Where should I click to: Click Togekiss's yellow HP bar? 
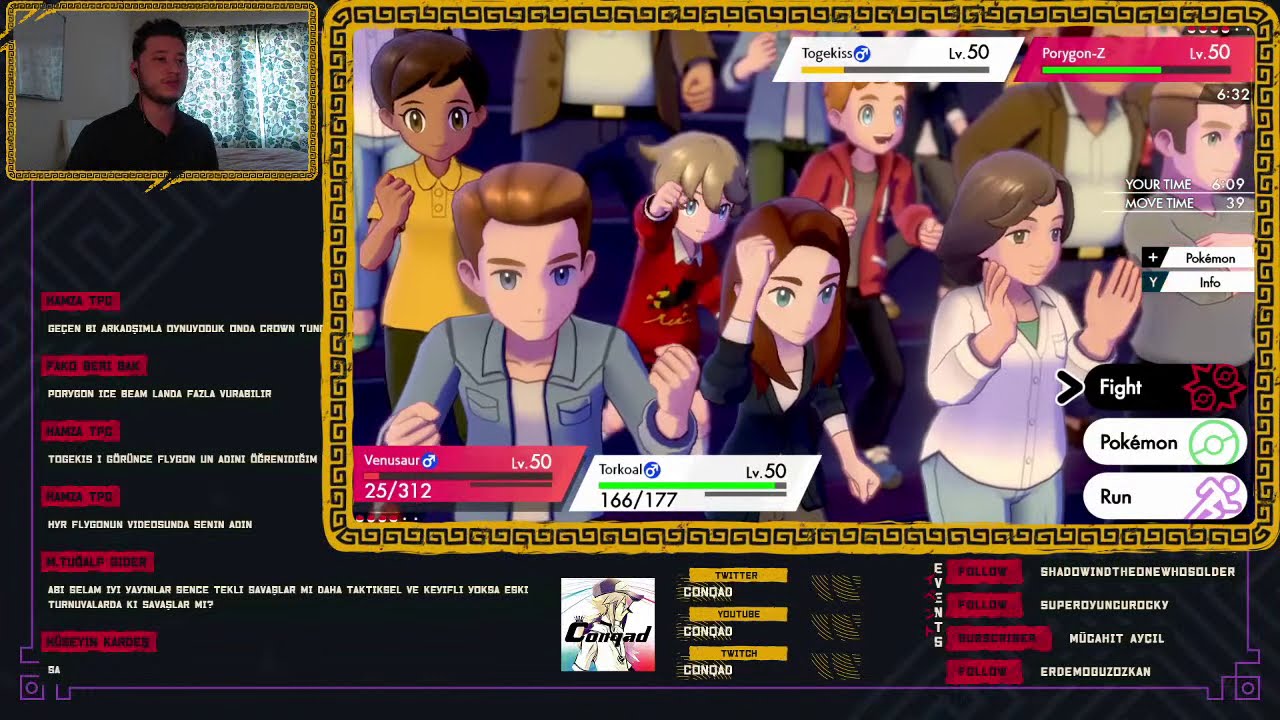coord(895,70)
